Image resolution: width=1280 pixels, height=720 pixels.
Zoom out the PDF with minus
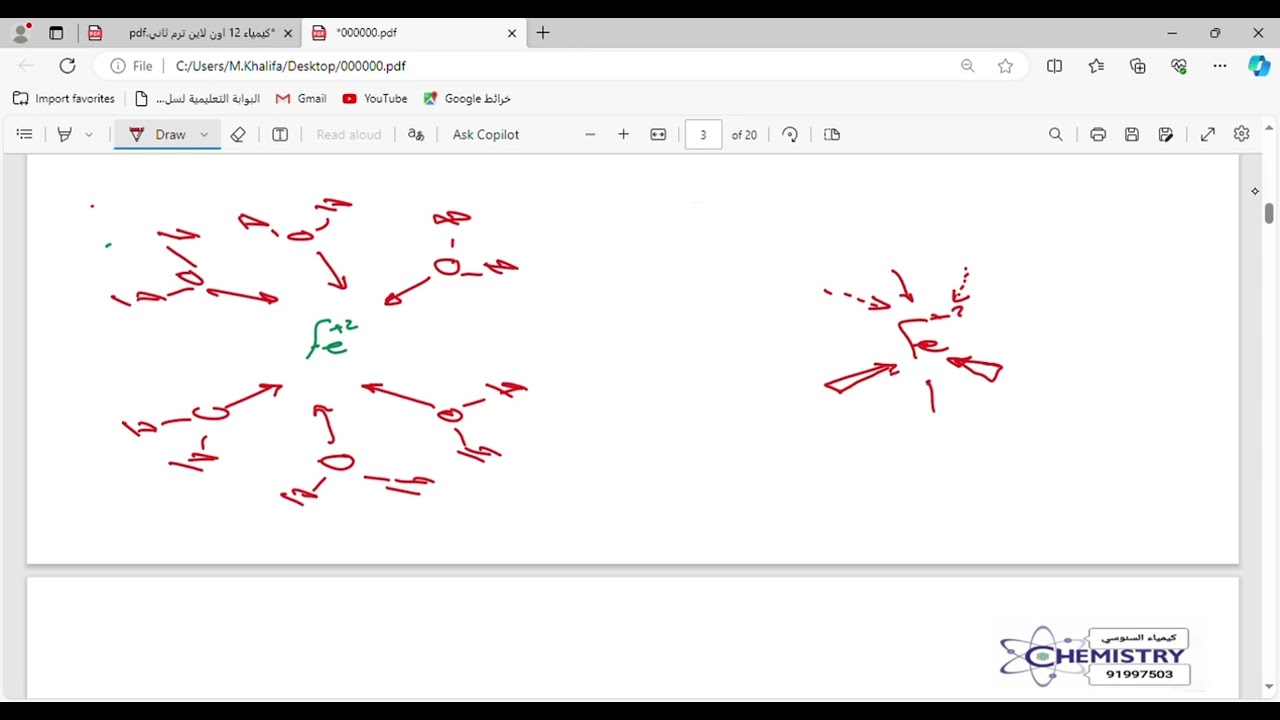(590, 134)
